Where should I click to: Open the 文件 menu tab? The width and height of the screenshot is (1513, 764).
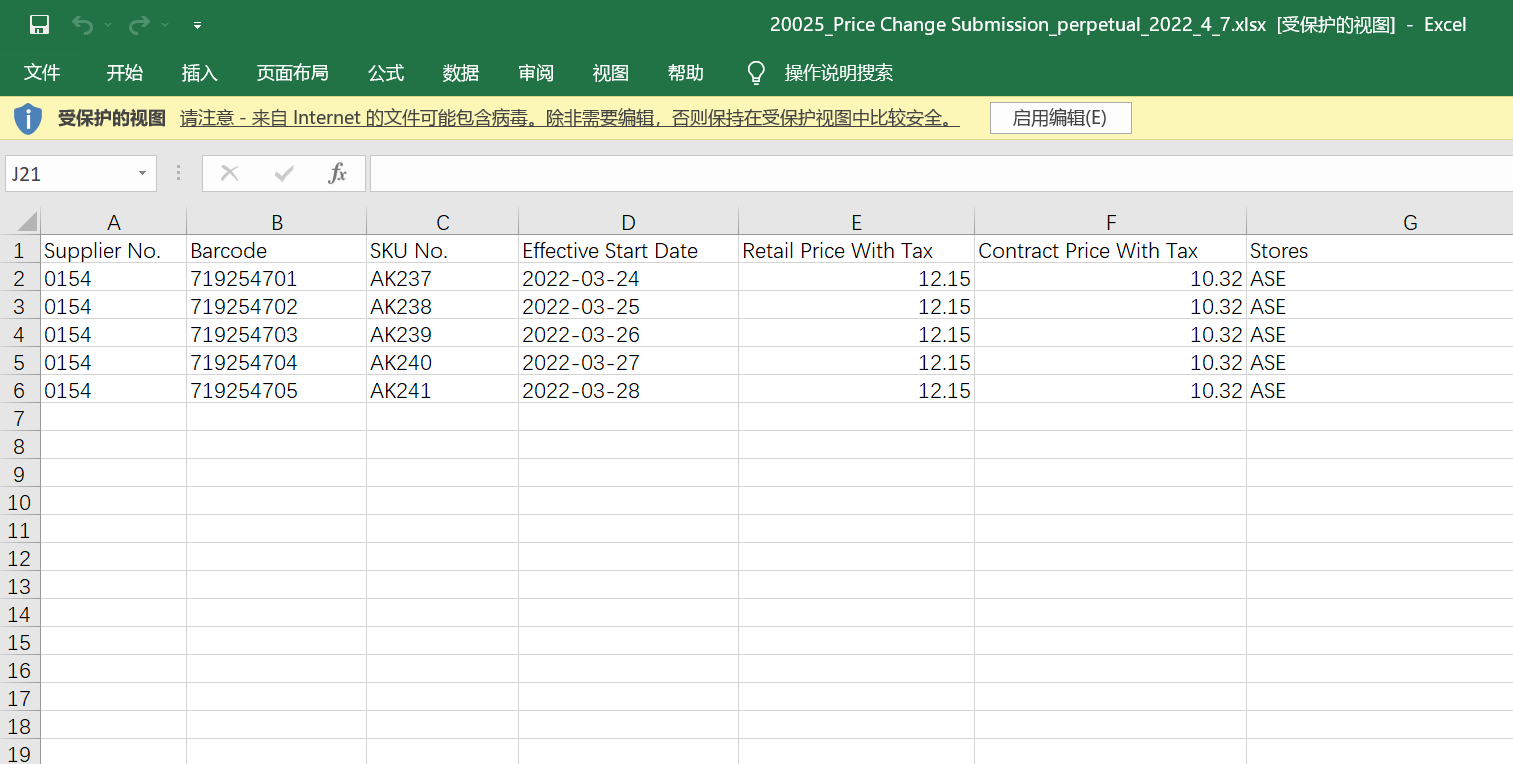coord(42,73)
